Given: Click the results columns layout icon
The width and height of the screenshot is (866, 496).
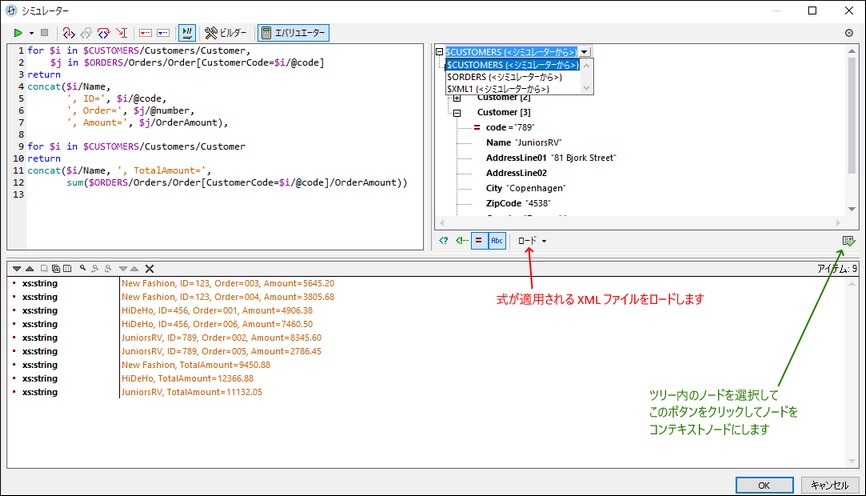Looking at the screenshot, I should 67,269.
